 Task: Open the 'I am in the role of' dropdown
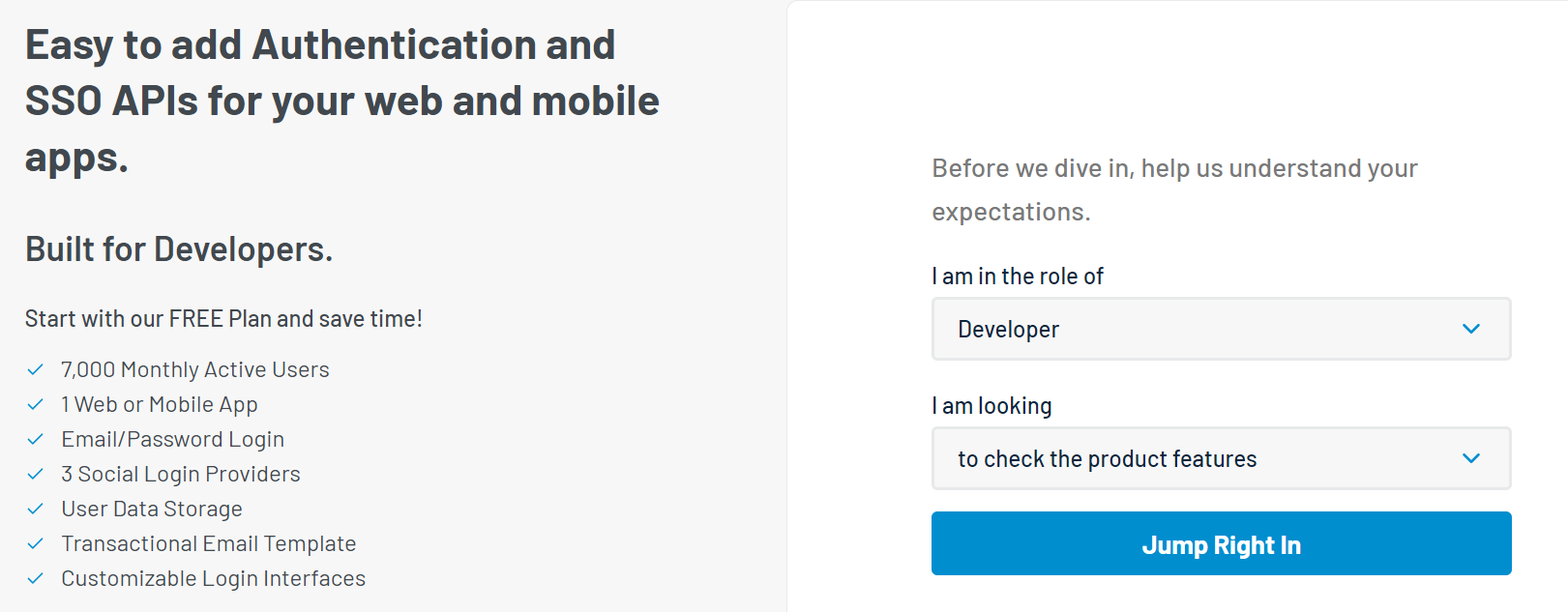[1221, 329]
